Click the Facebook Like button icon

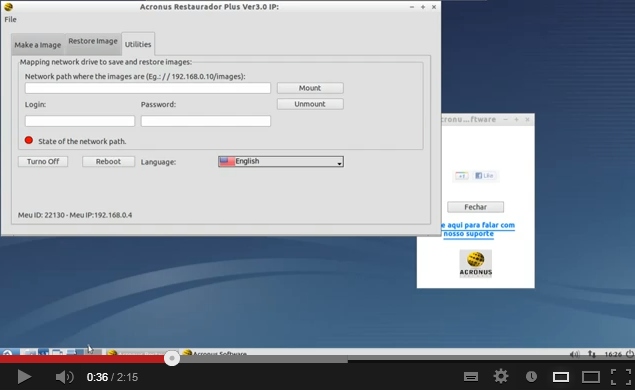click(484, 175)
